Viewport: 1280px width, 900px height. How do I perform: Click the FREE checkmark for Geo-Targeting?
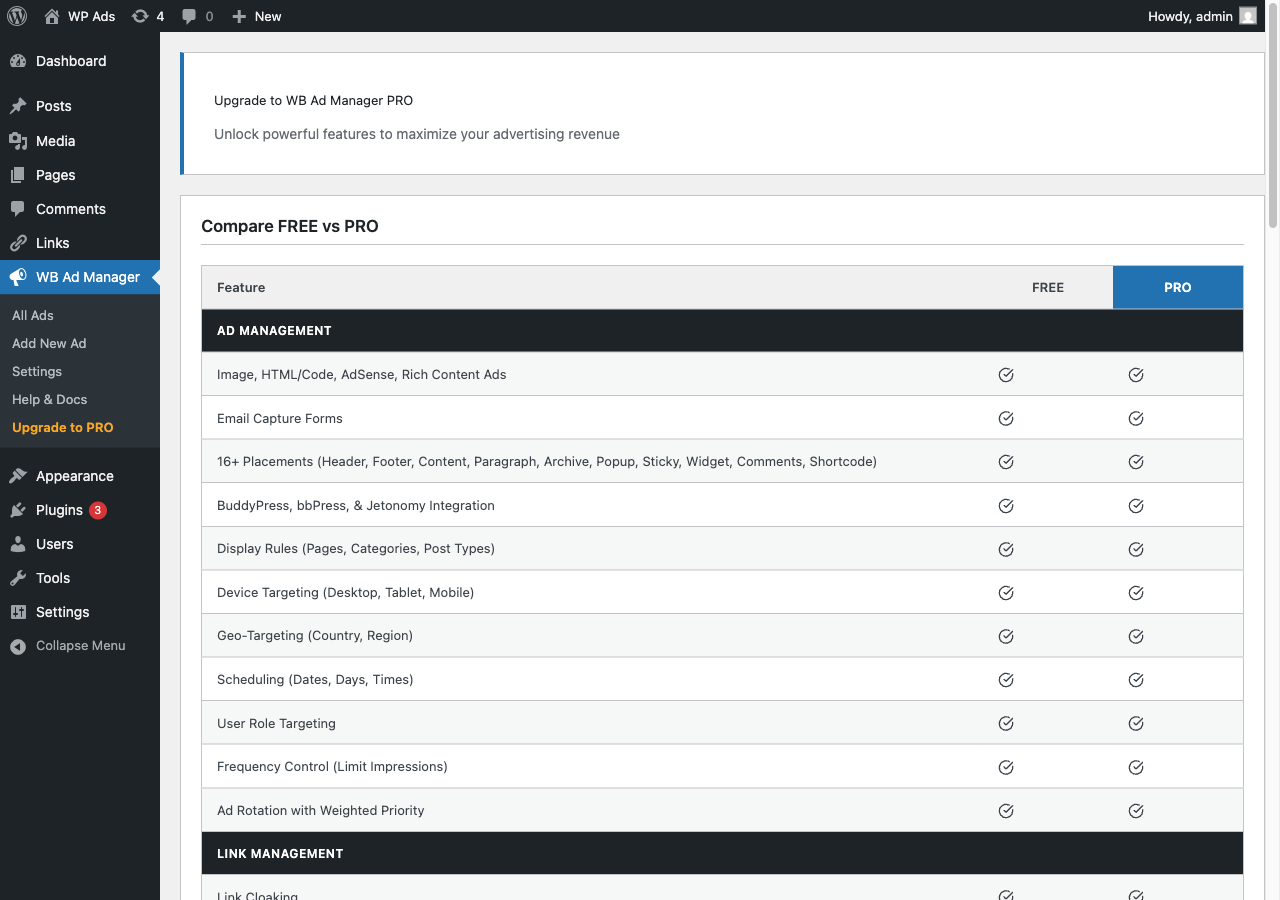(1006, 635)
